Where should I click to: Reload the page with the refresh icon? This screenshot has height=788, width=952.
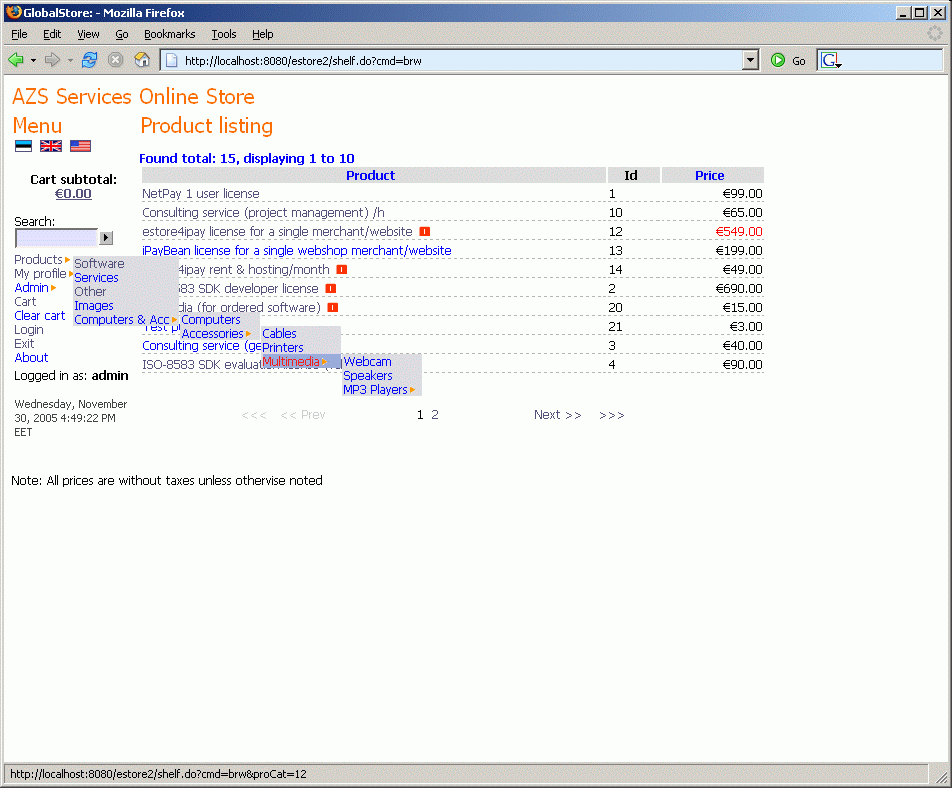click(x=90, y=60)
